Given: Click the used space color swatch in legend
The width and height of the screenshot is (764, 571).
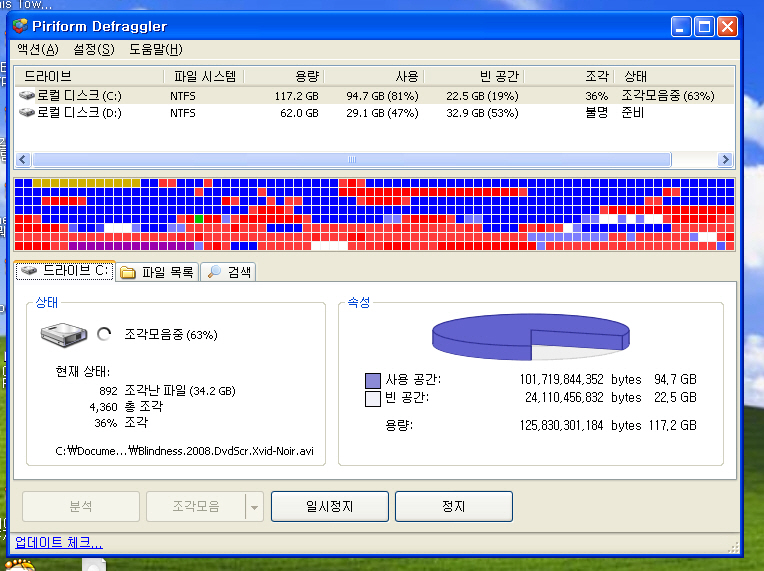Looking at the screenshot, I should [x=373, y=380].
